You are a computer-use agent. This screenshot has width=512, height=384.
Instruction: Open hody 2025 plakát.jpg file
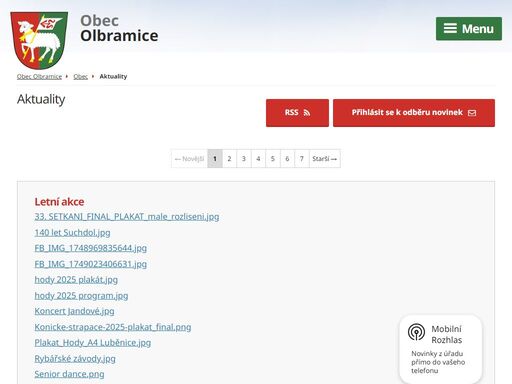(76, 280)
